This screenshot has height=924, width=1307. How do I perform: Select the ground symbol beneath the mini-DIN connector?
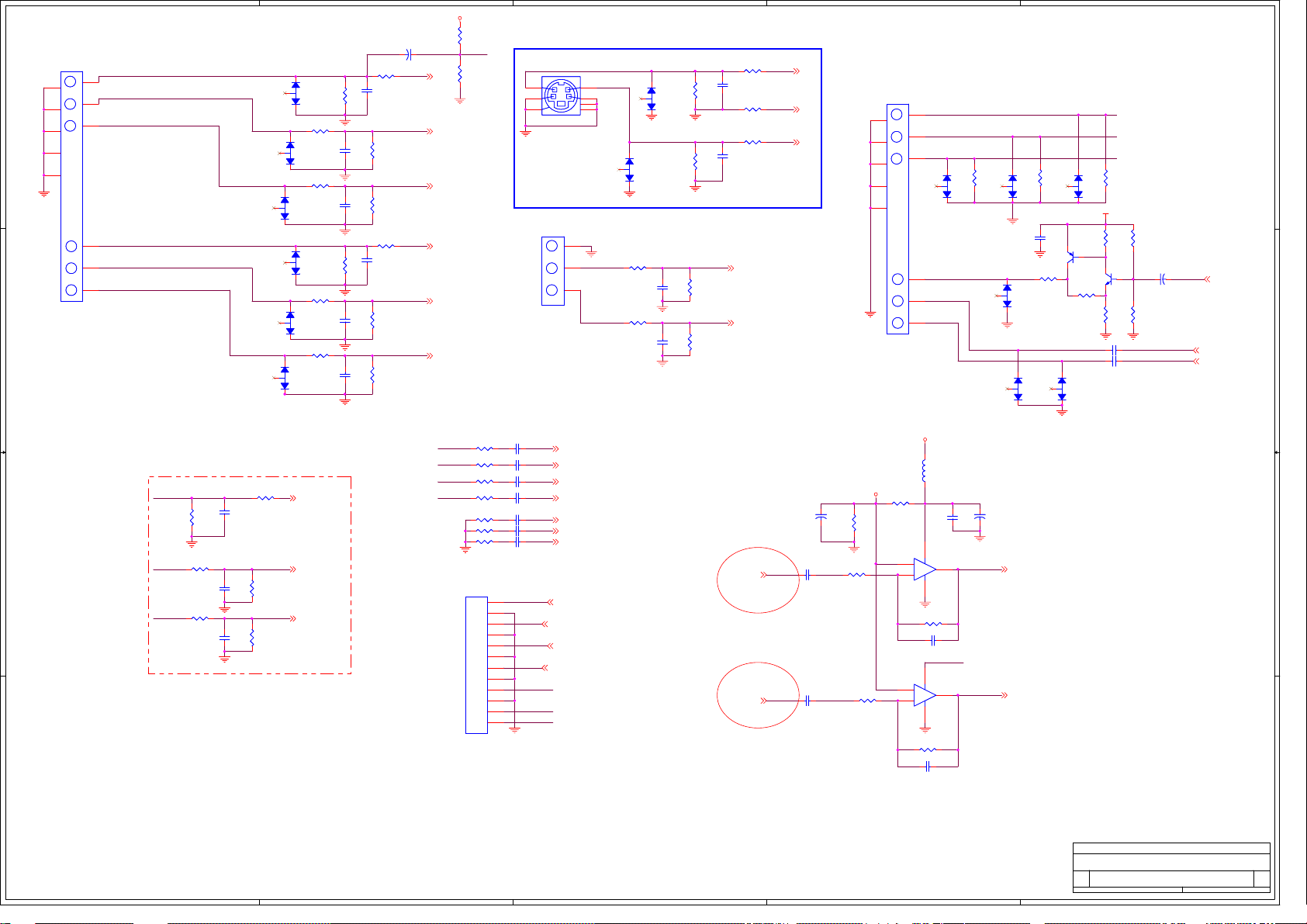tap(525, 133)
